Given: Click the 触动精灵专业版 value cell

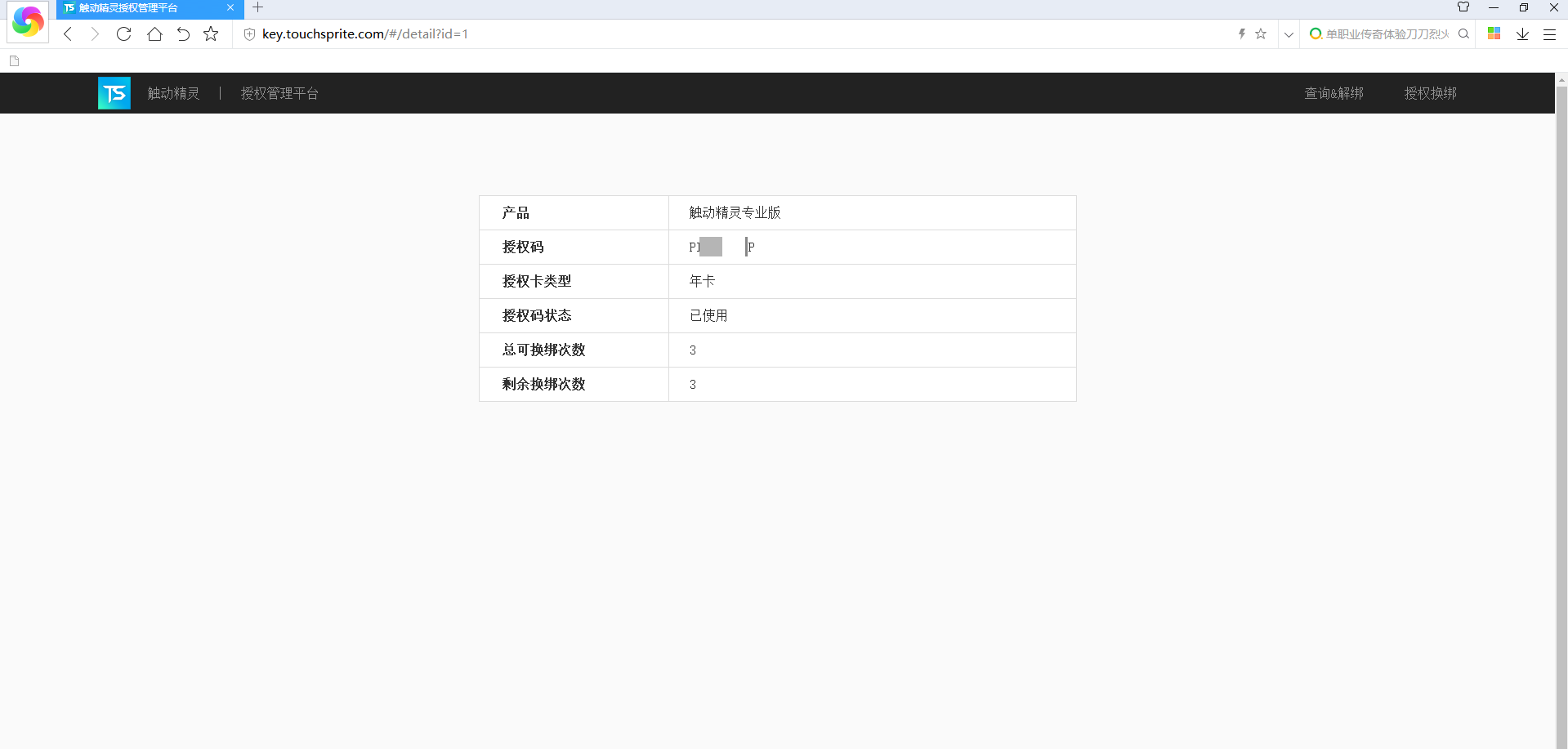Looking at the screenshot, I should [x=872, y=213].
